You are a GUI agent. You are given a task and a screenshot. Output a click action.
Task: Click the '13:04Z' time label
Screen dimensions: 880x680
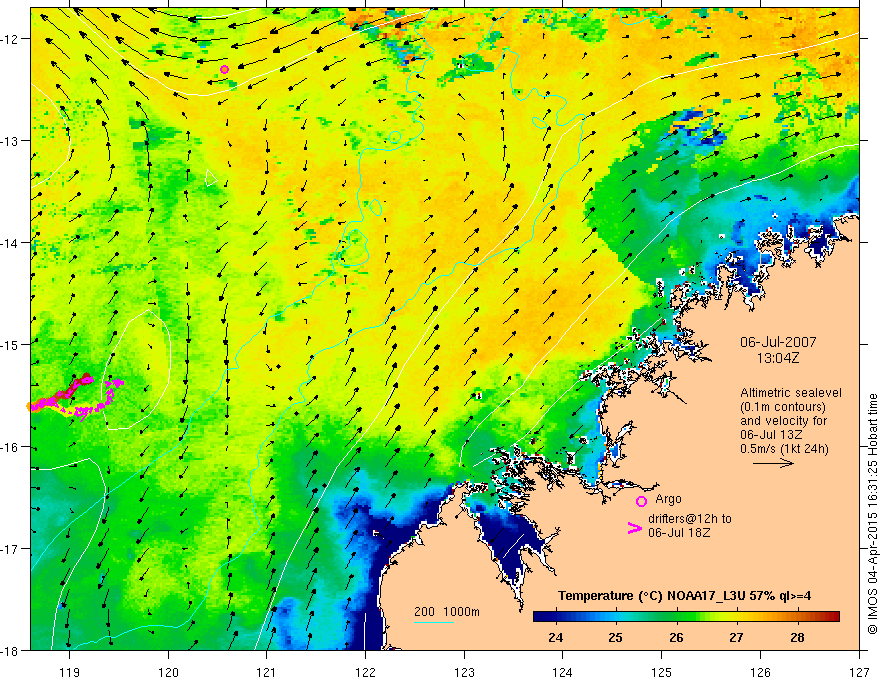coord(778,359)
